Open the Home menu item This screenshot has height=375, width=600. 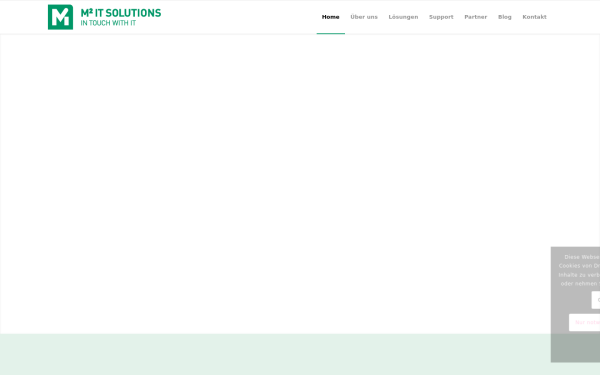[x=331, y=17]
